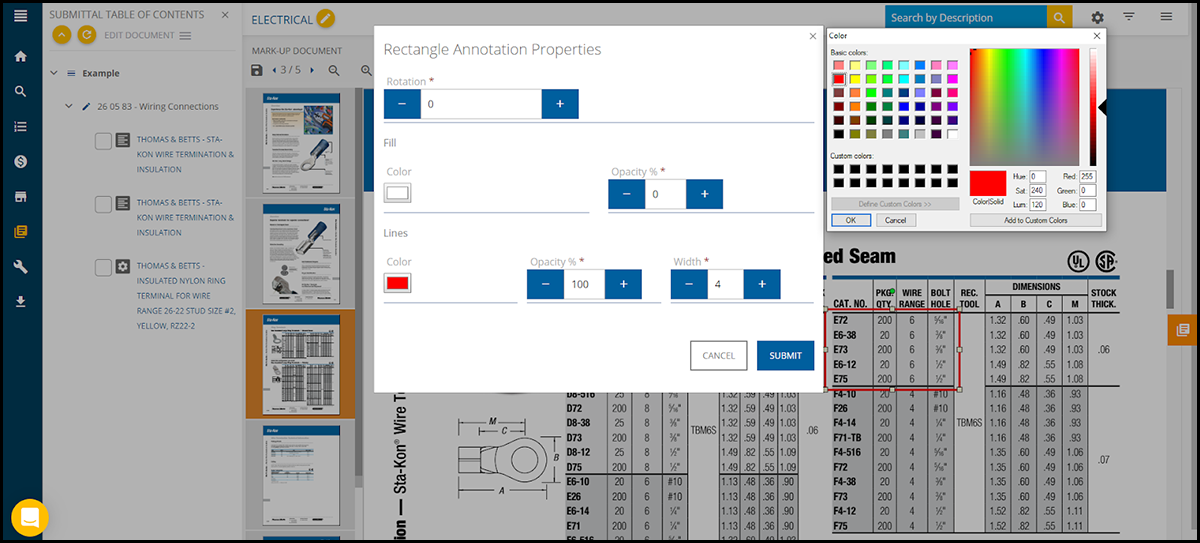Open the sidebar list icon

(20, 127)
